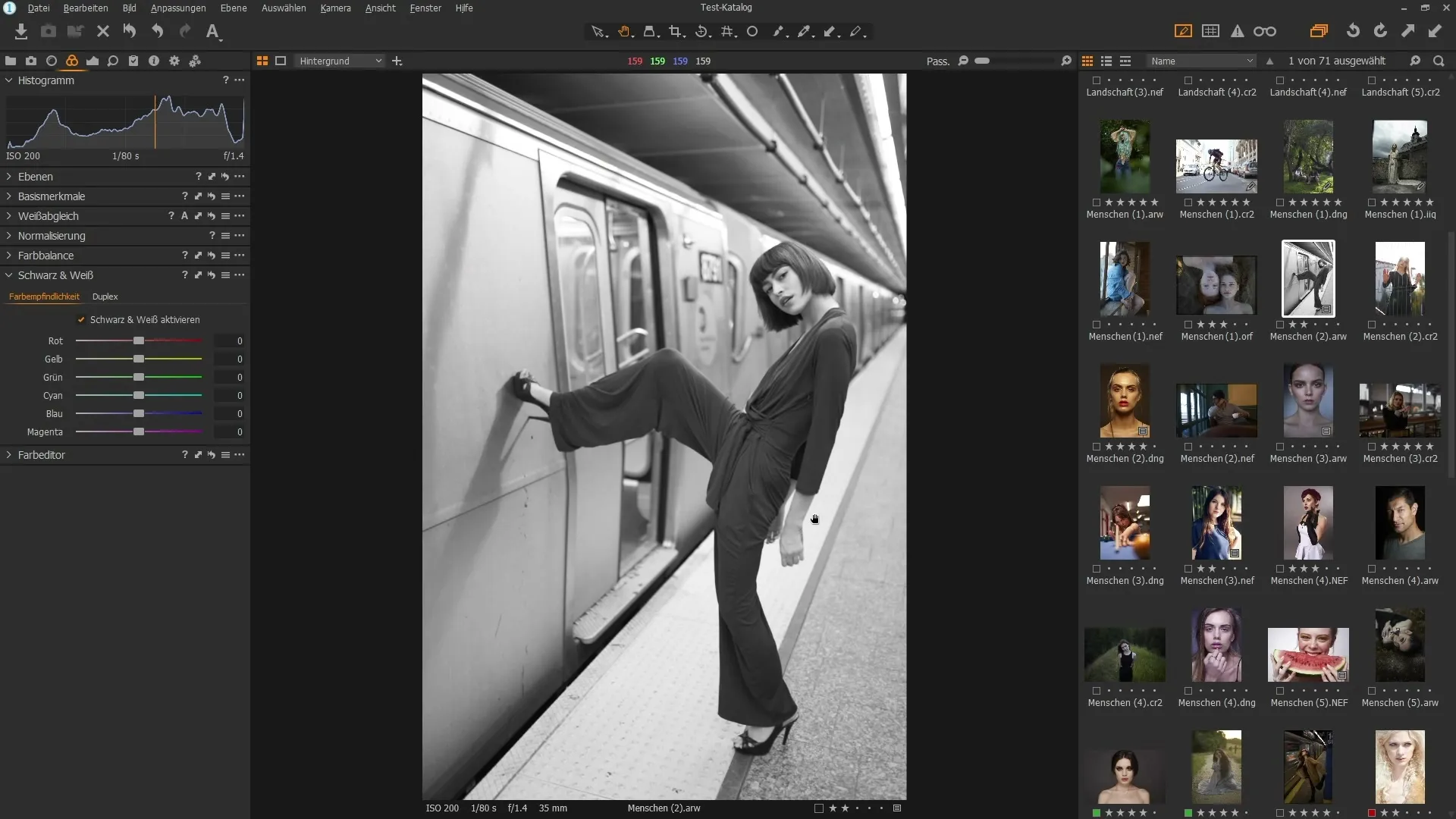Toggle selection checkbox for Menschen (1).arw
The height and width of the screenshot is (819, 1456).
1097,202
